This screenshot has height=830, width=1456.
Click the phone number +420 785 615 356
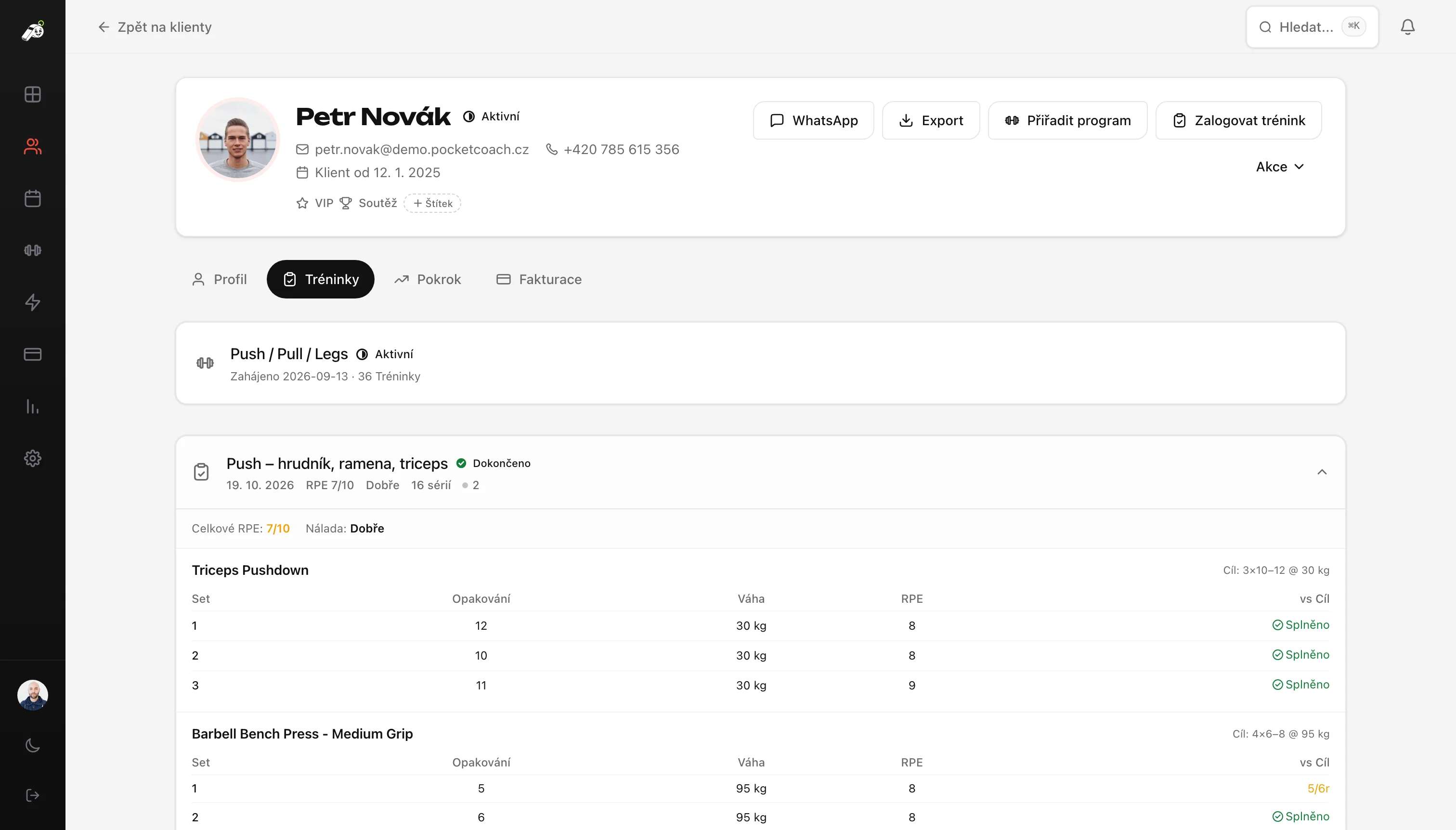point(622,149)
